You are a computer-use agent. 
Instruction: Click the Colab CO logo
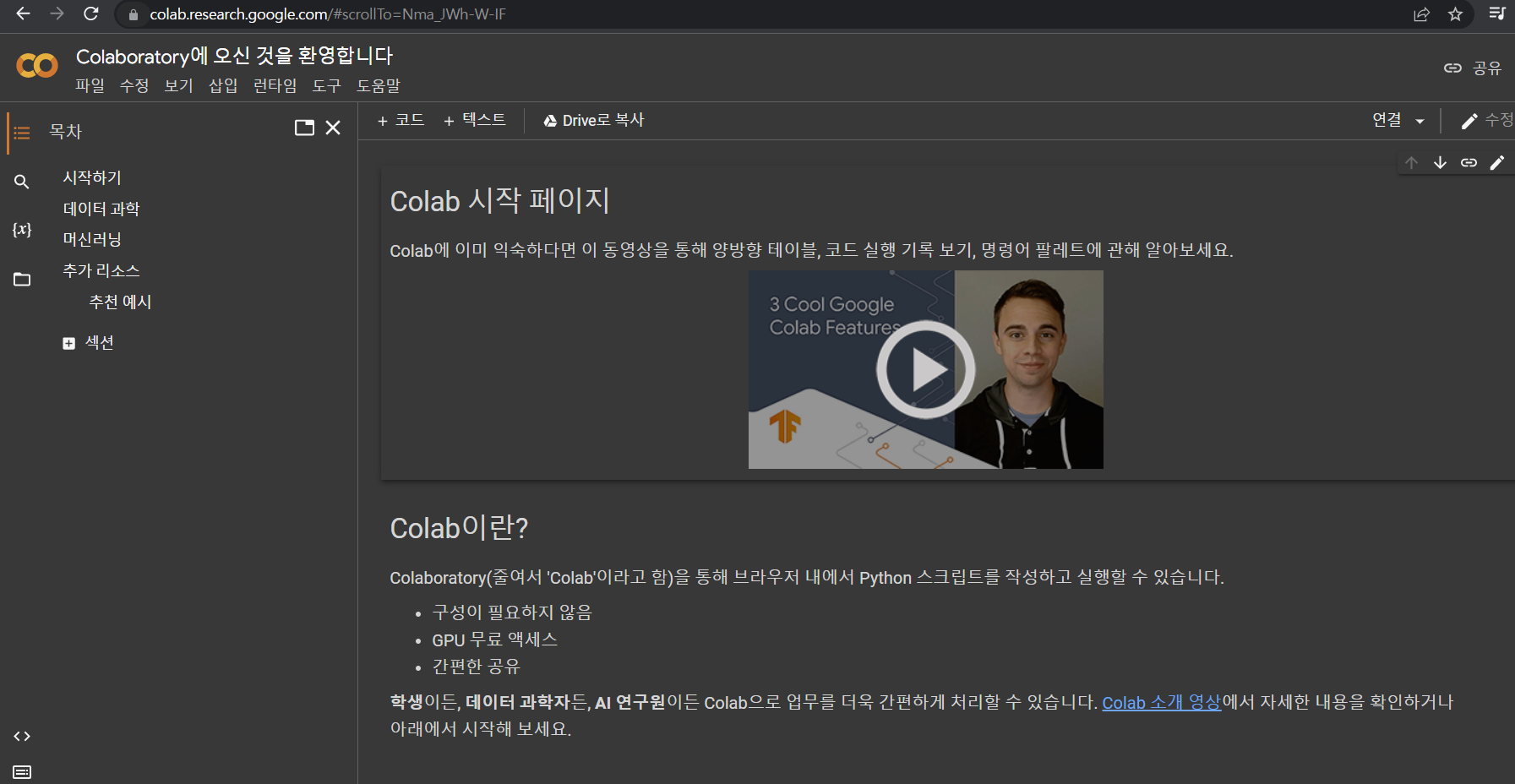(37, 66)
